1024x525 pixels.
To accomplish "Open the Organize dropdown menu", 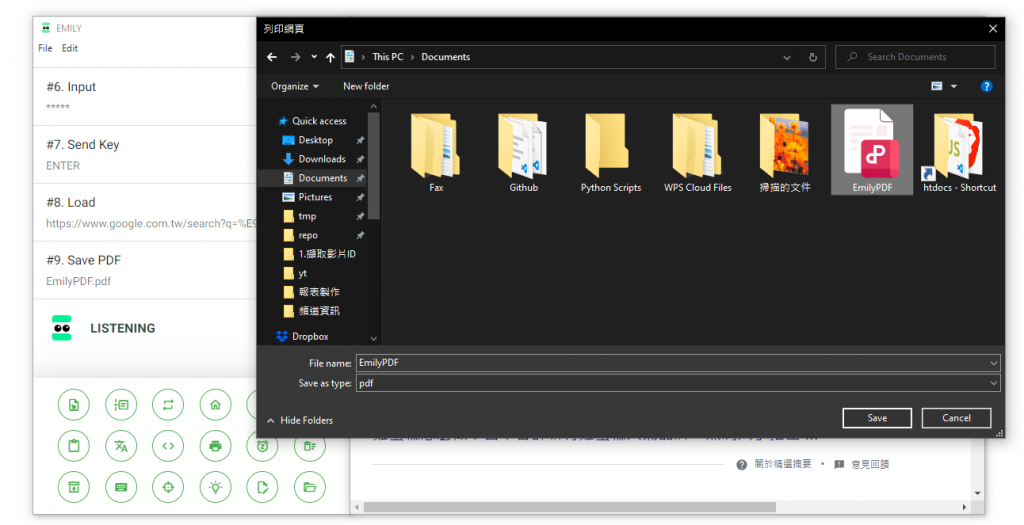I will coord(295,86).
